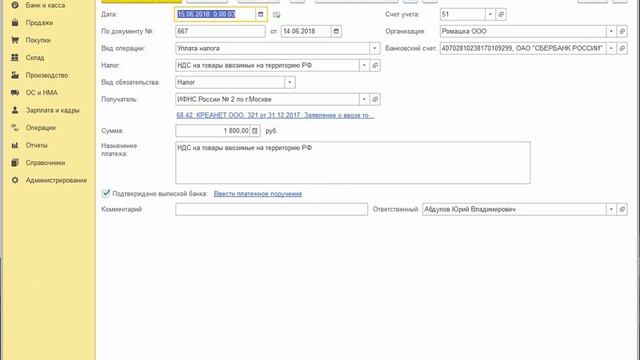Expand the Организация dropdown

tap(611, 31)
